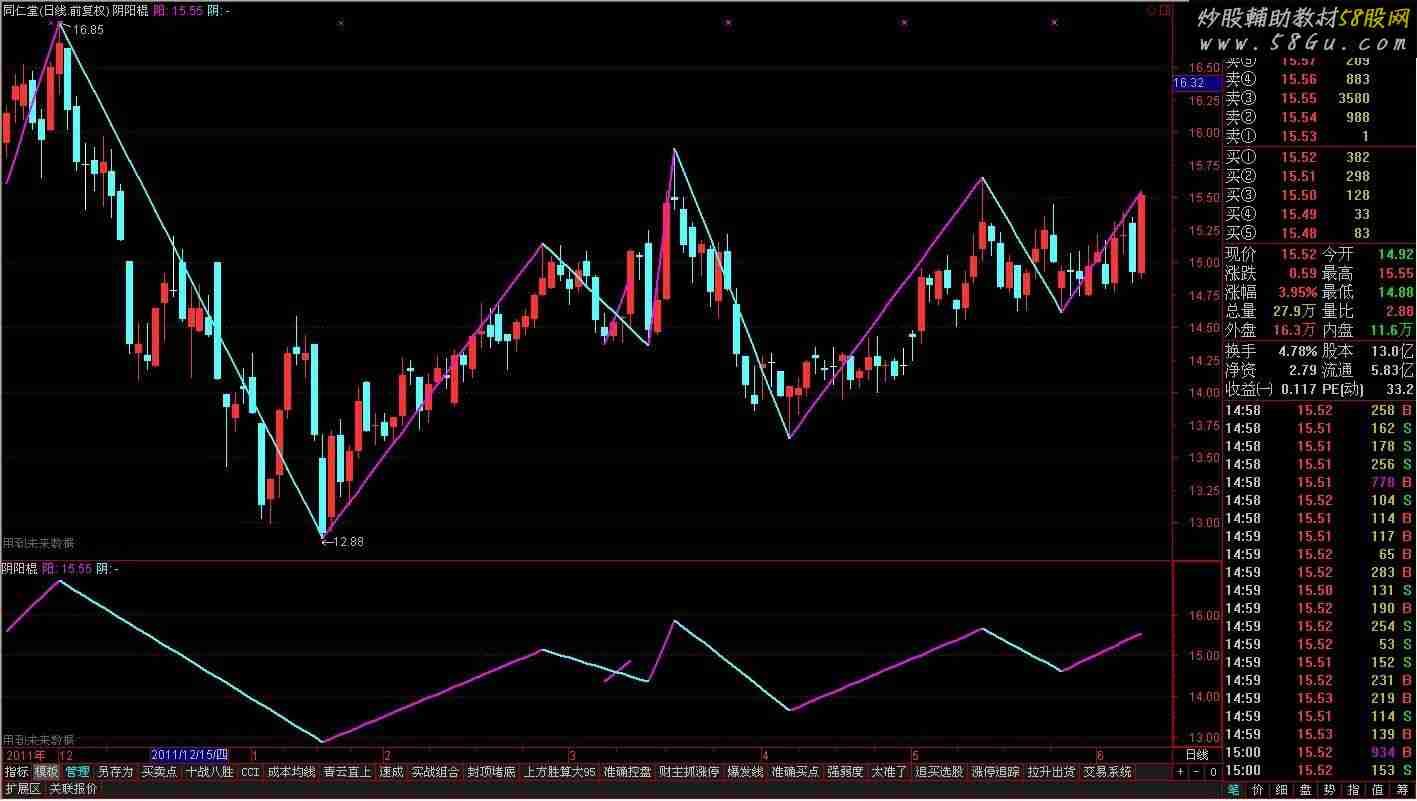Click the 交易系统 trading system button
Screen dimensions: 1417x801
point(1108,772)
